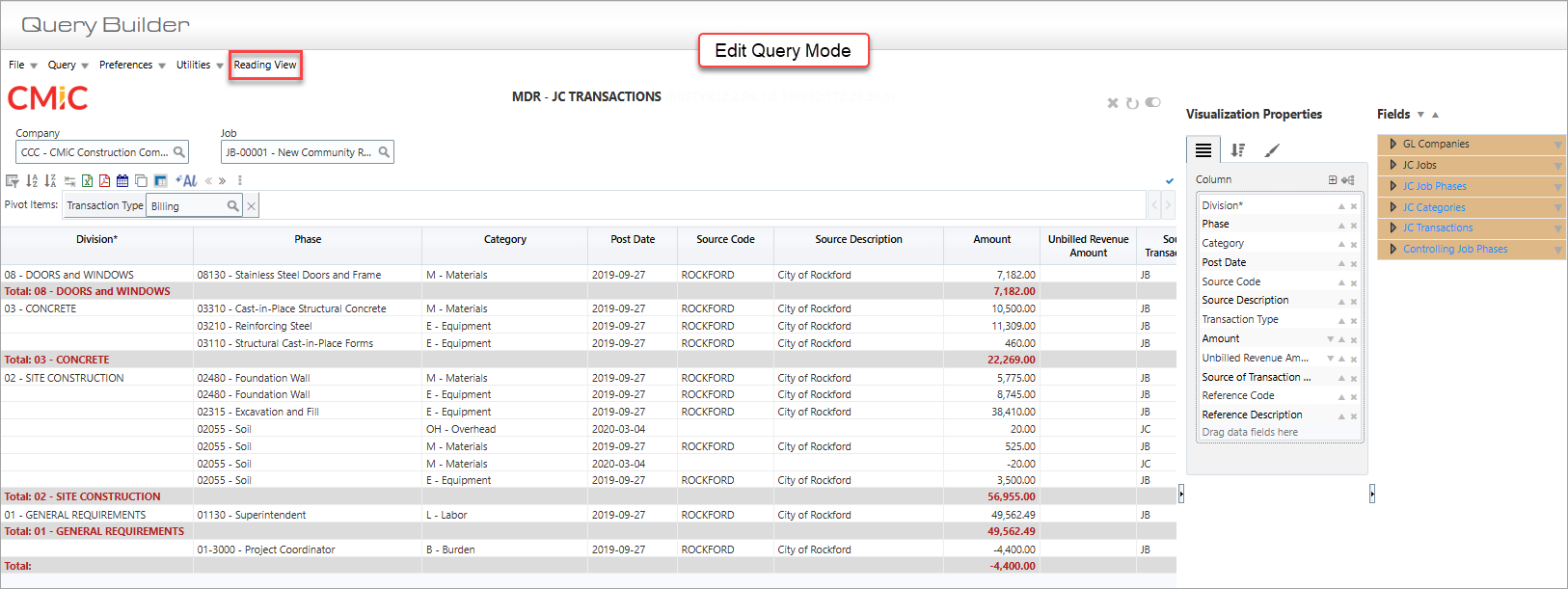The width and height of the screenshot is (1568, 589).
Task: Export the grid to Excel
Action: (x=87, y=180)
